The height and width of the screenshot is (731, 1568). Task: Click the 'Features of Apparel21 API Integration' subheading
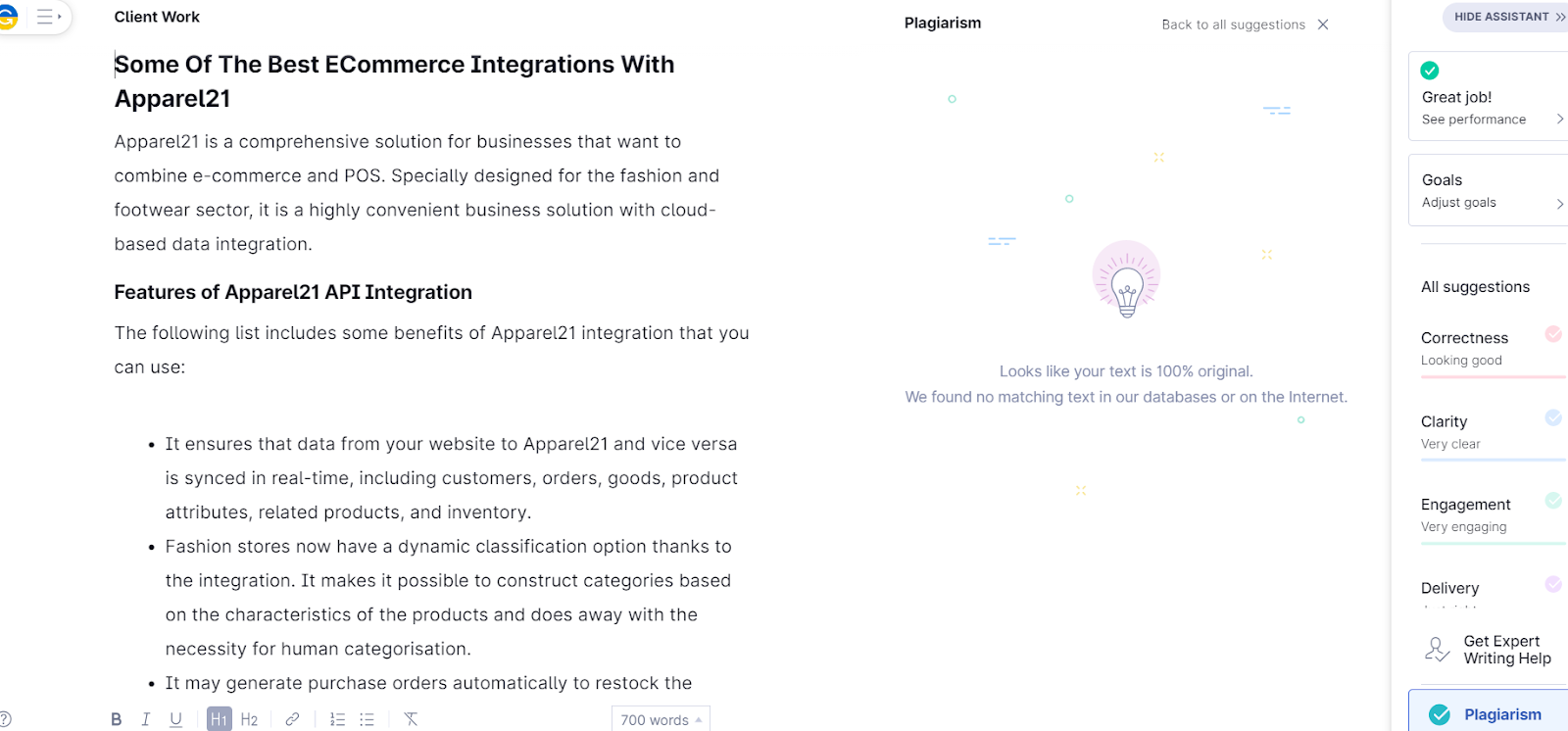[x=293, y=292]
